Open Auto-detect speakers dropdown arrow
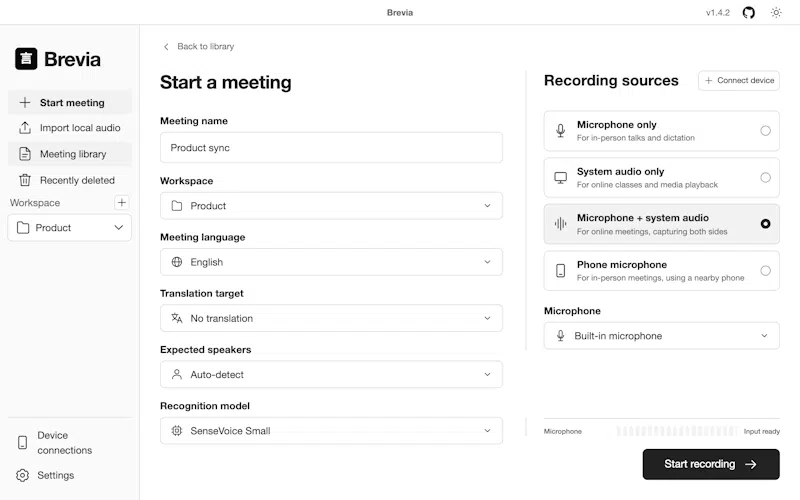This screenshot has height=500, width=800. pyautogui.click(x=487, y=374)
